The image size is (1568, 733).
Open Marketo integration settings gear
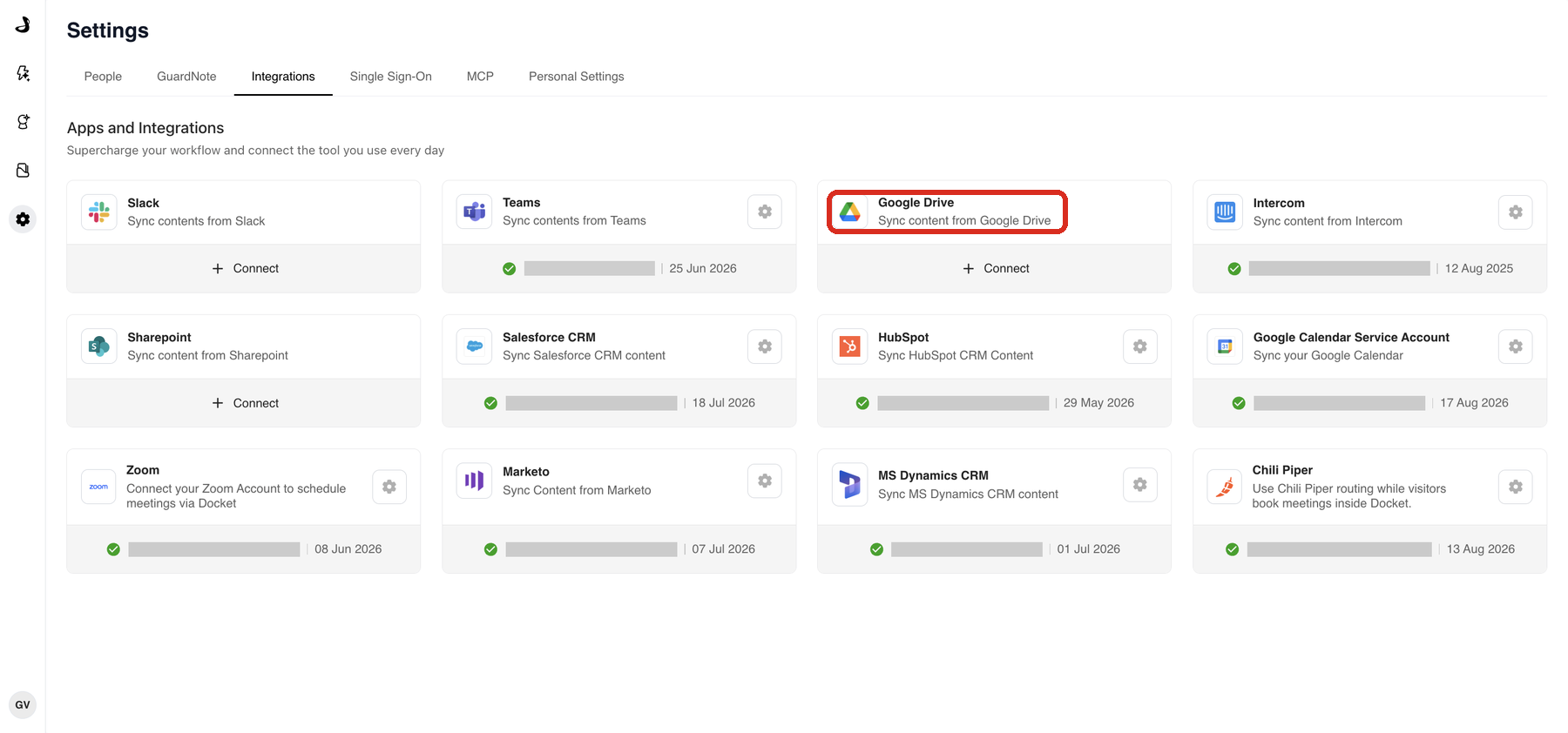coord(765,481)
